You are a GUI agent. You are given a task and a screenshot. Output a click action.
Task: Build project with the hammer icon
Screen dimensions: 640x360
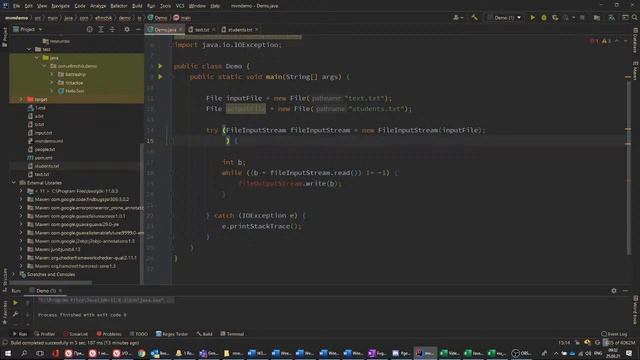click(474, 18)
